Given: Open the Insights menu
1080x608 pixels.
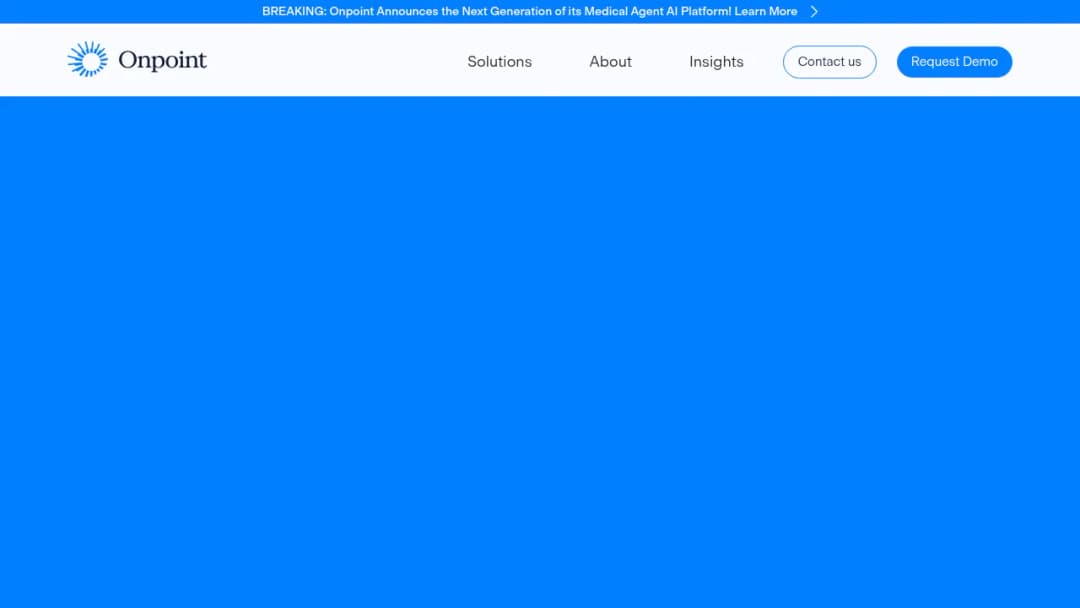Looking at the screenshot, I should tap(716, 62).
